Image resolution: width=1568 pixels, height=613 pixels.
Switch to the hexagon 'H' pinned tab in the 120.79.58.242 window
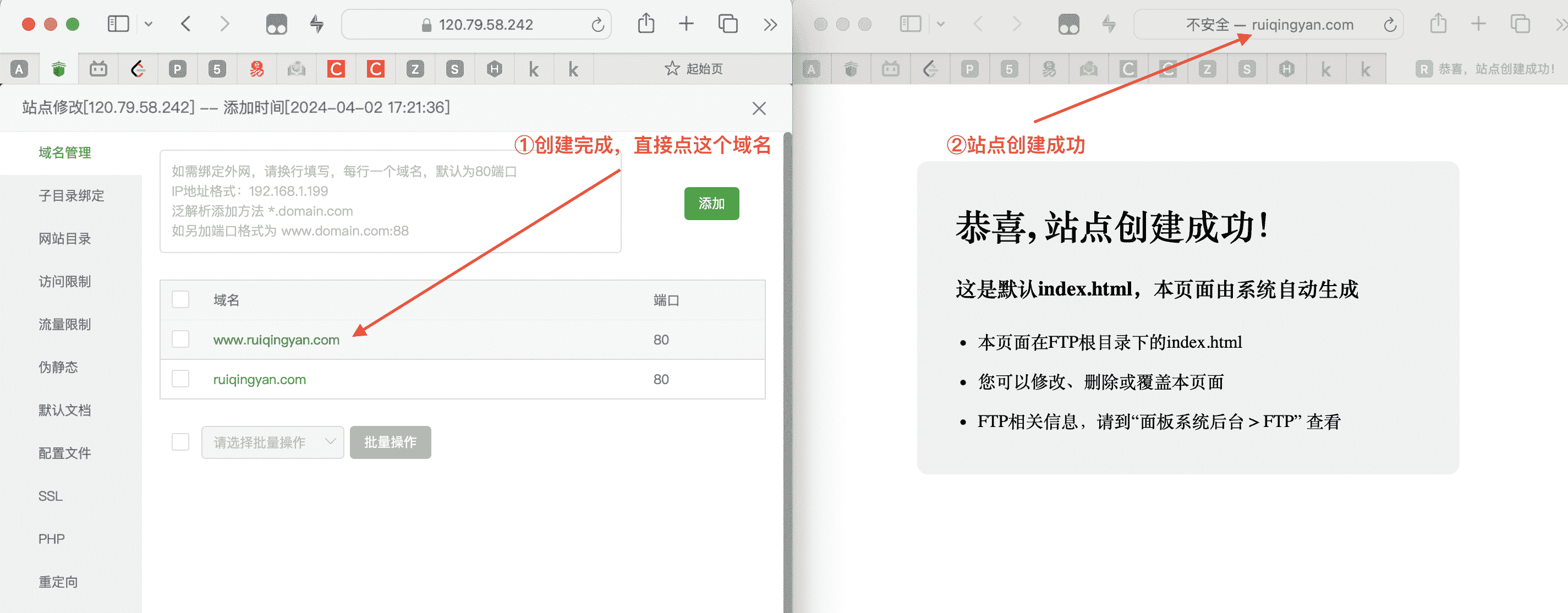point(494,69)
